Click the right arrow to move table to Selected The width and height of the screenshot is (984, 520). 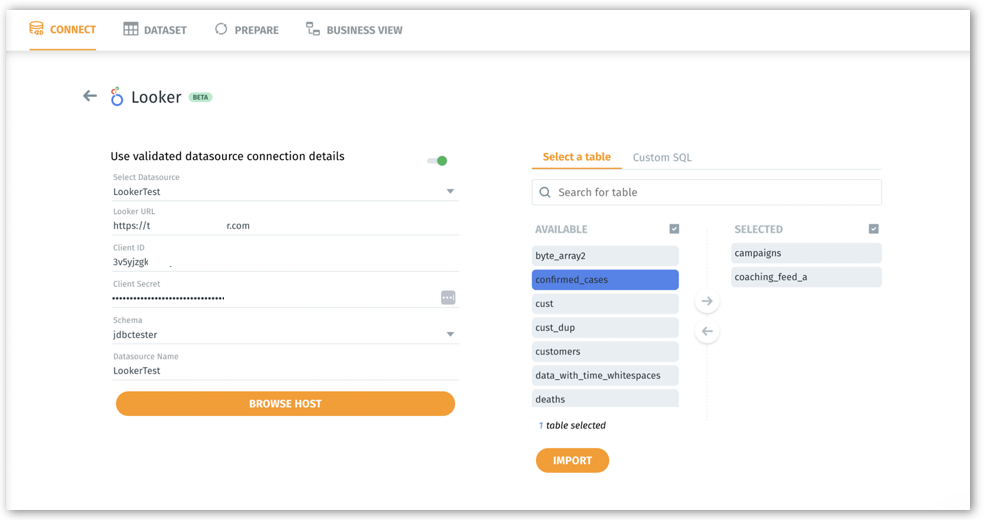click(x=707, y=301)
